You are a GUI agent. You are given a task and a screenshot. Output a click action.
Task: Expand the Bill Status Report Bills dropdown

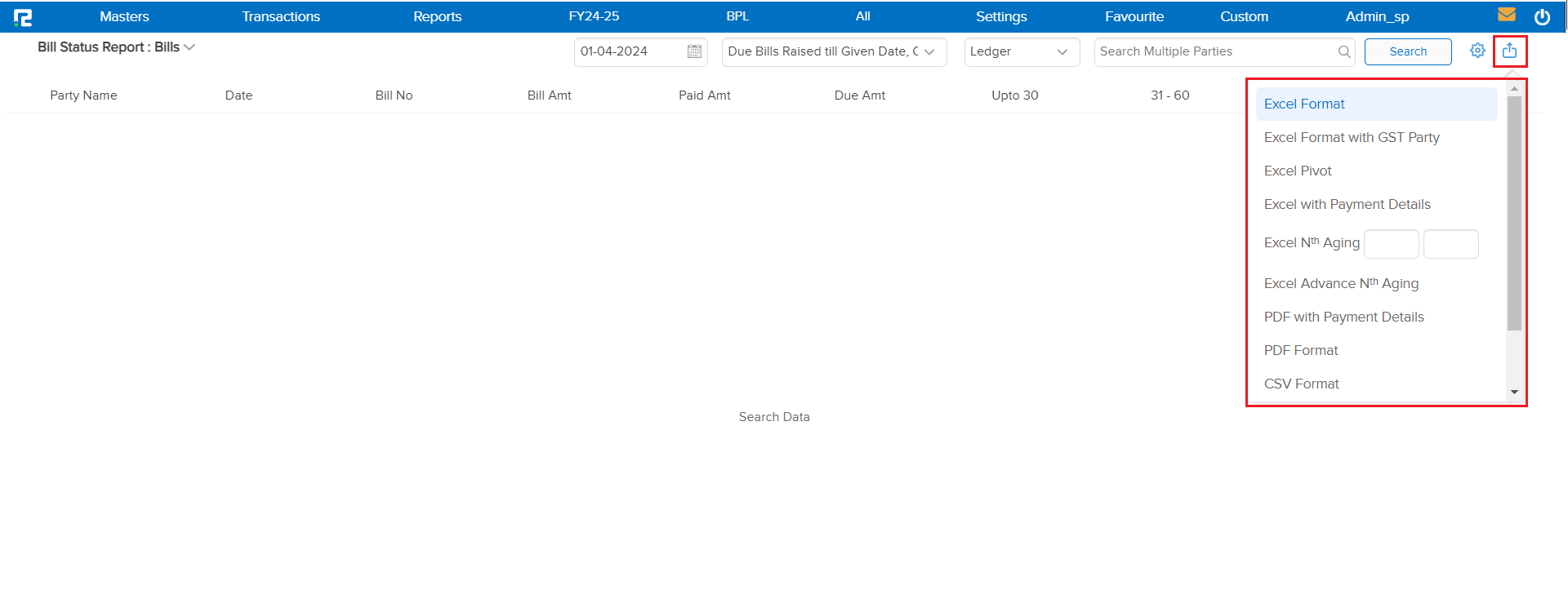point(189,47)
